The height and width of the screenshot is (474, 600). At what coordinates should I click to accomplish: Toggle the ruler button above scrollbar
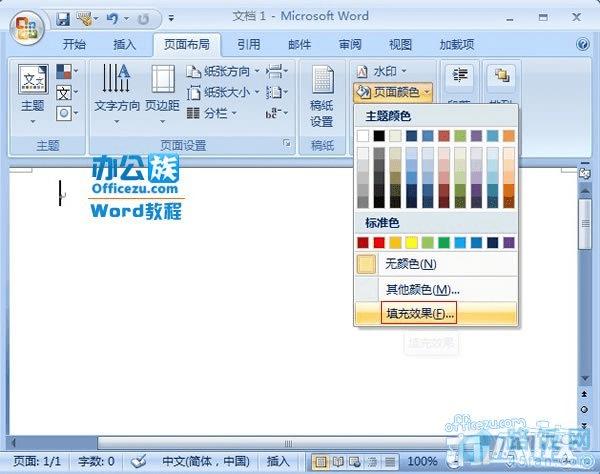pyautogui.click(x=584, y=173)
